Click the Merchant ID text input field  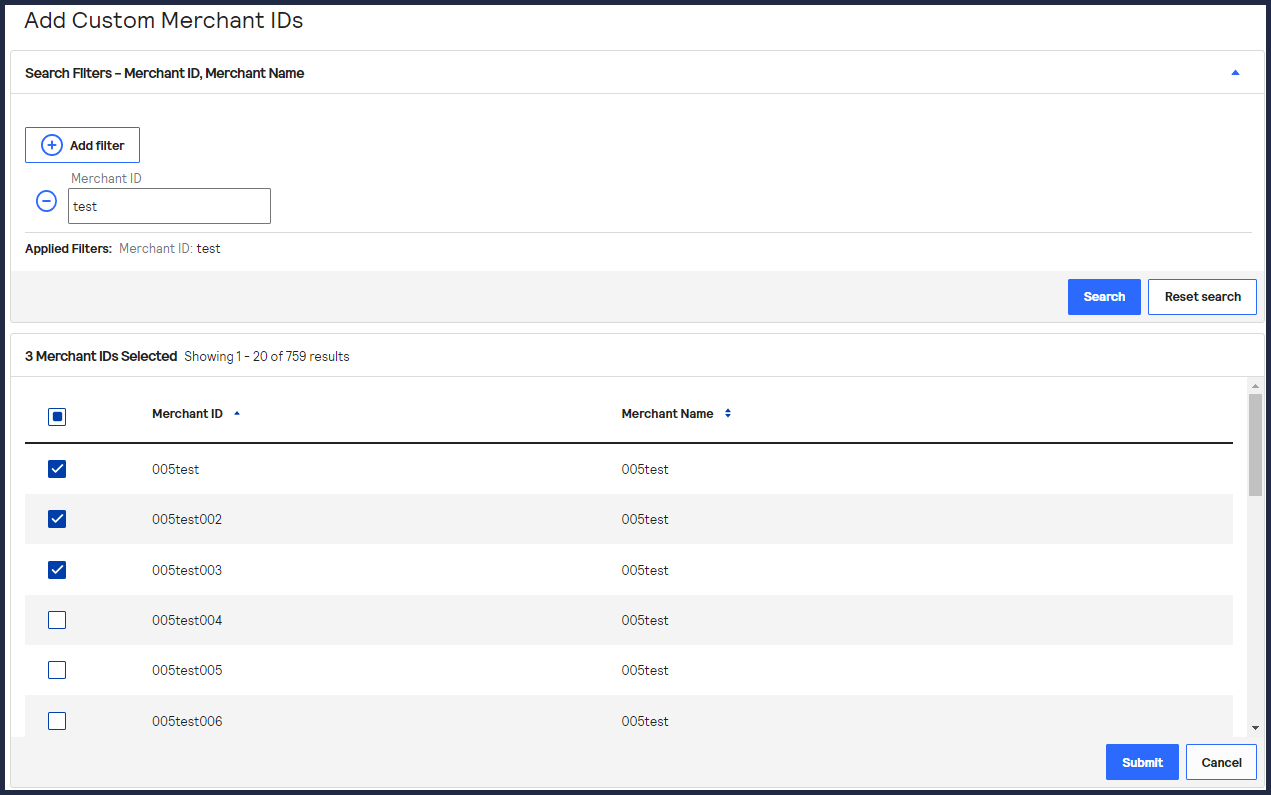pos(169,207)
